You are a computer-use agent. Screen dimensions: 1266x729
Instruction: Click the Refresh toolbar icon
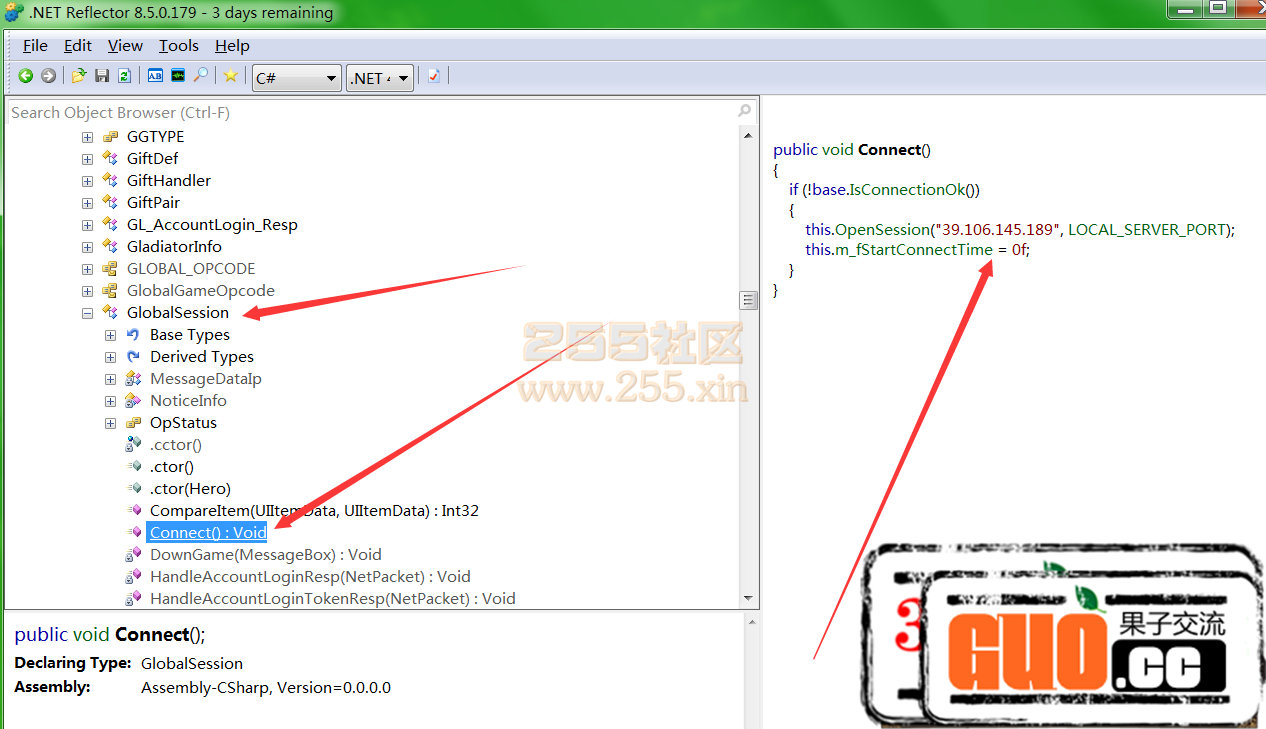tap(124, 76)
